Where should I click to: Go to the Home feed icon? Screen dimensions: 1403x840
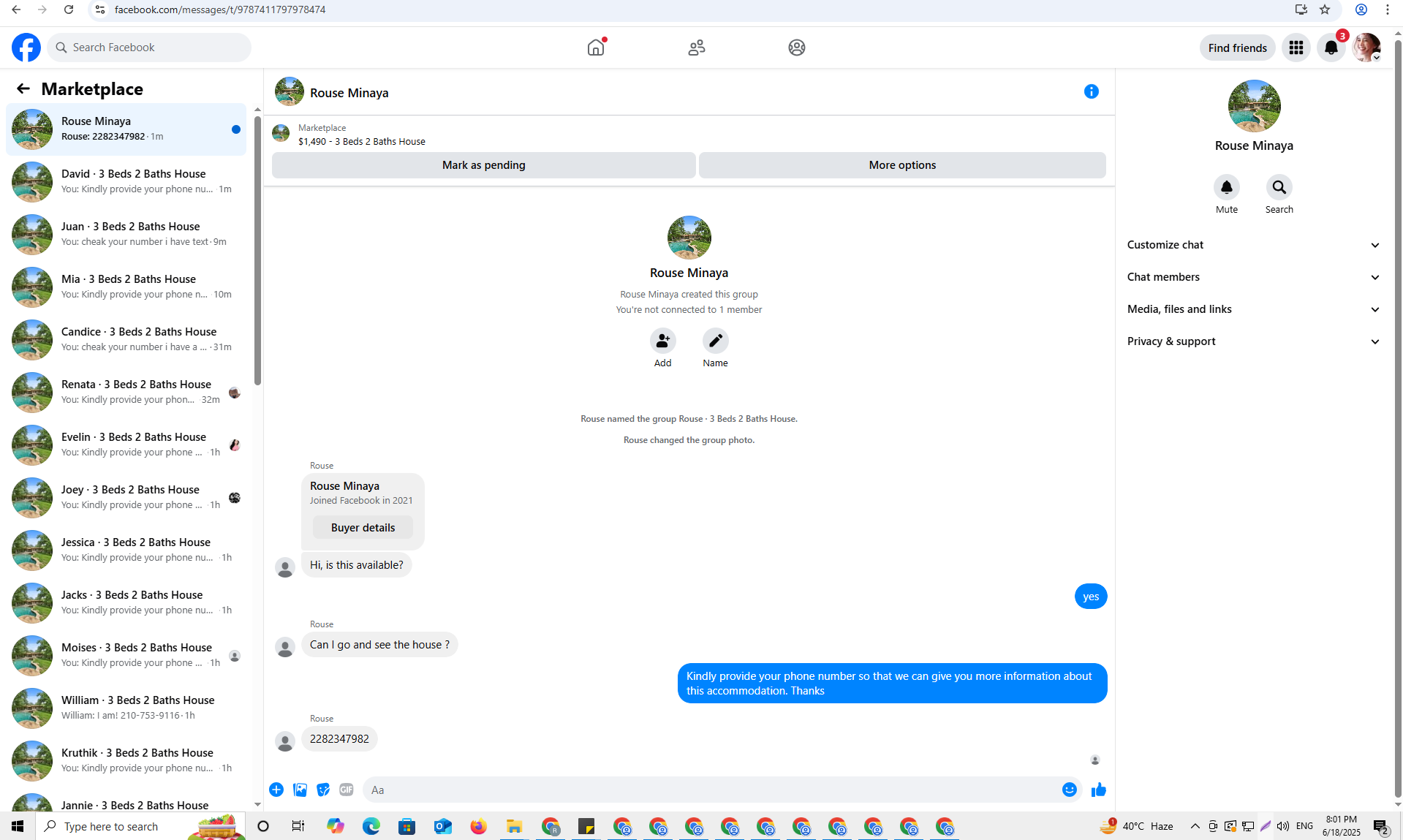tap(596, 48)
